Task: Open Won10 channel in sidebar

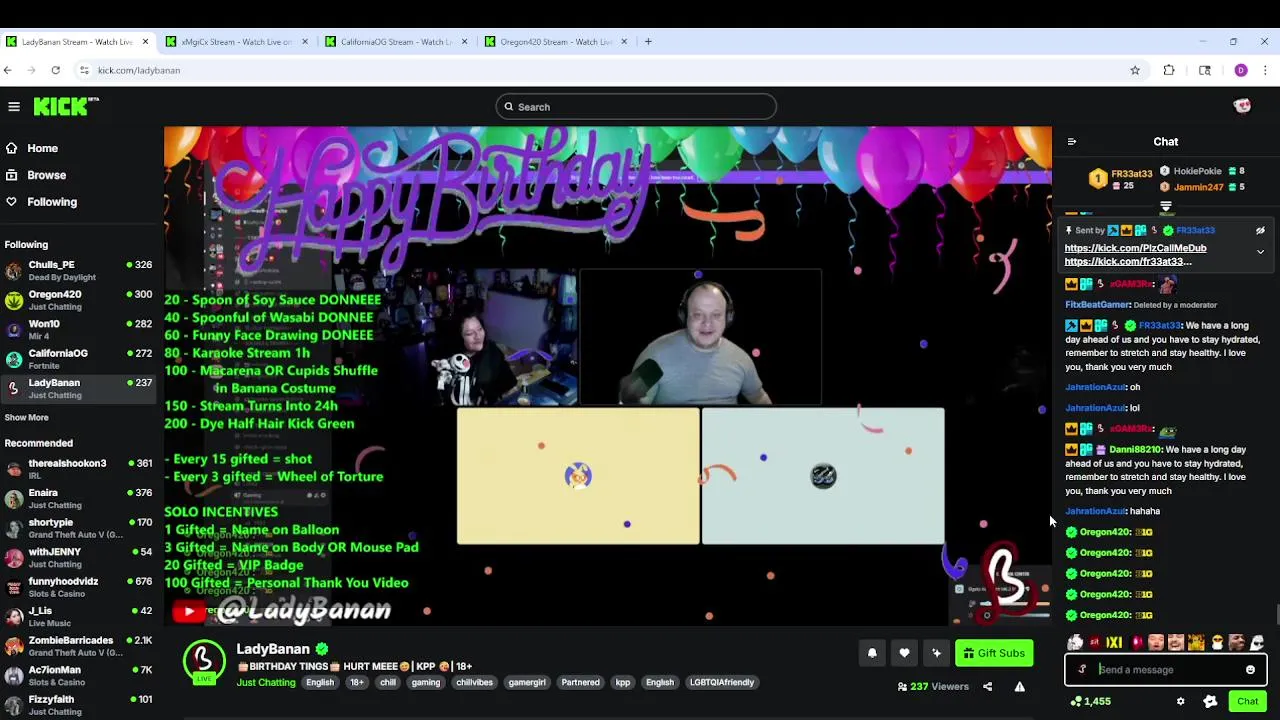Action: 78,329
